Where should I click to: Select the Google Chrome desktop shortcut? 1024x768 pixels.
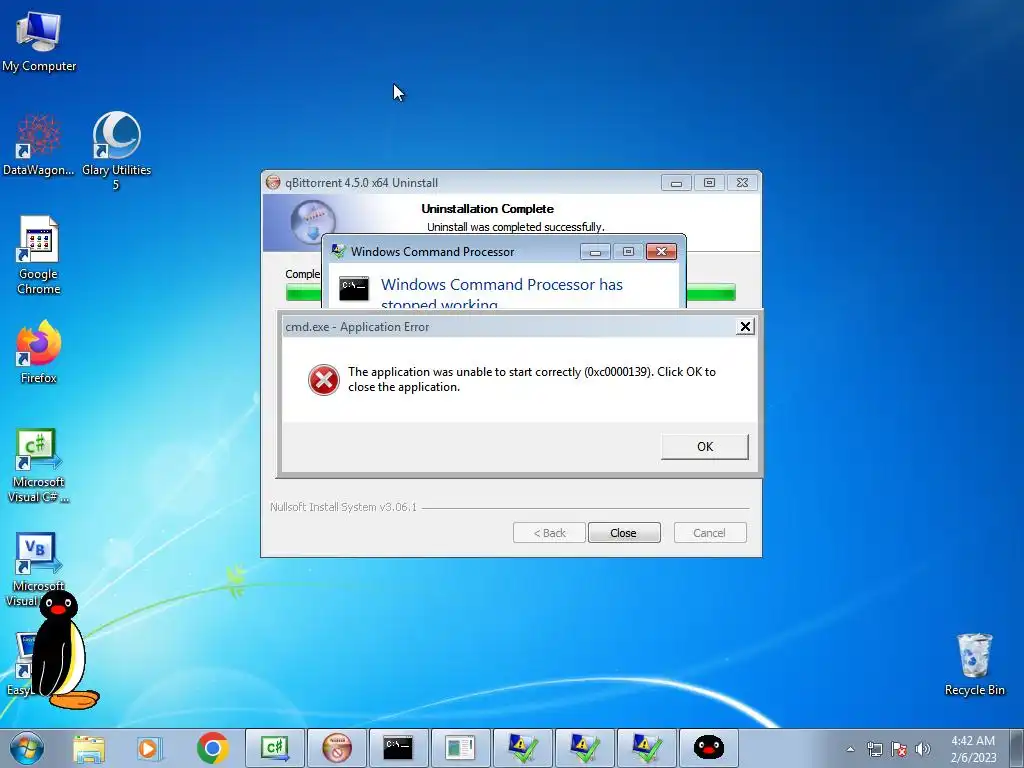coord(39,255)
